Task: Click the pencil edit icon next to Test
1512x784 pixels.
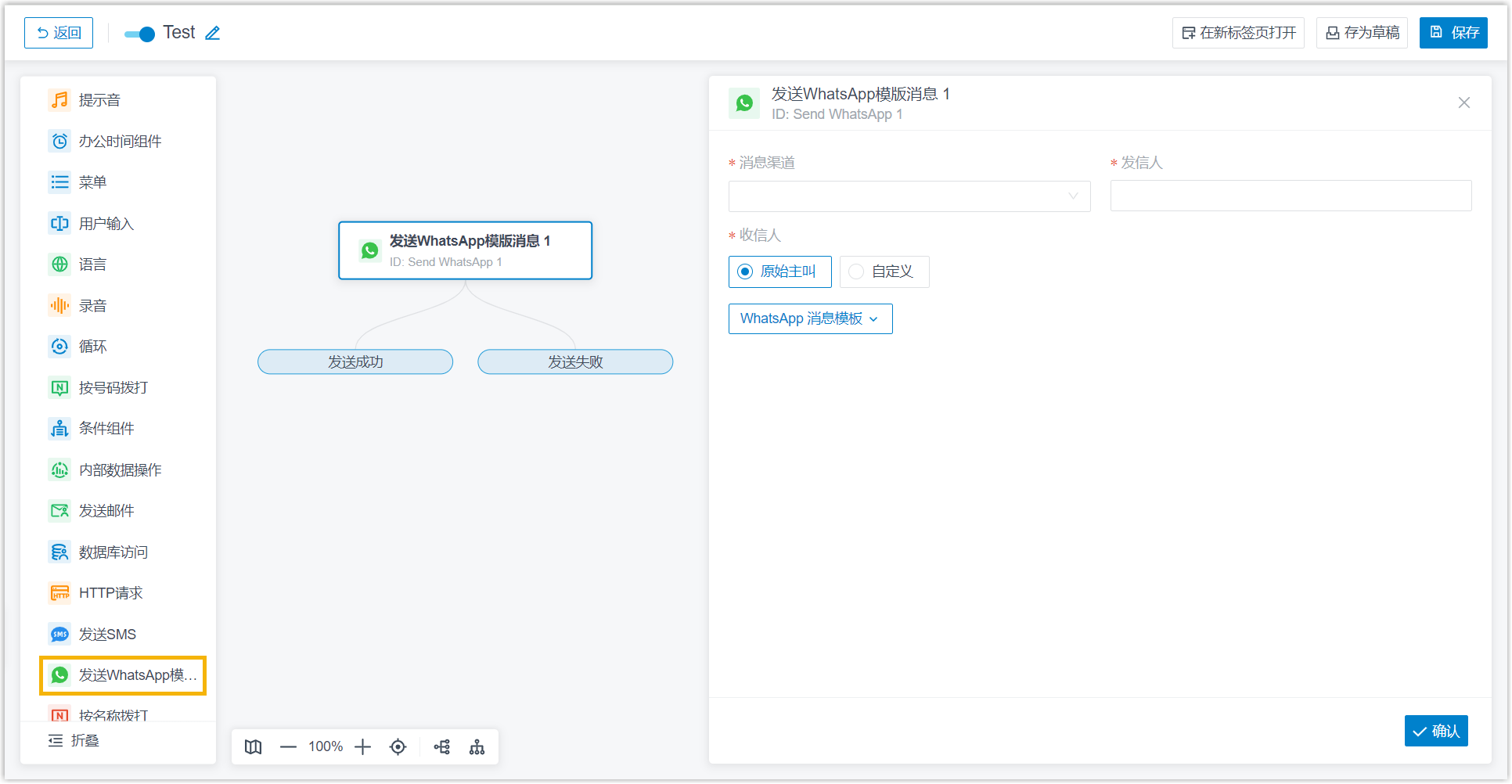Action: 213,33
